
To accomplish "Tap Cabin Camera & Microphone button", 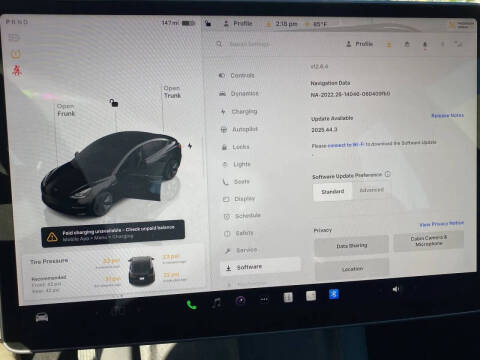I will tap(429, 241).
